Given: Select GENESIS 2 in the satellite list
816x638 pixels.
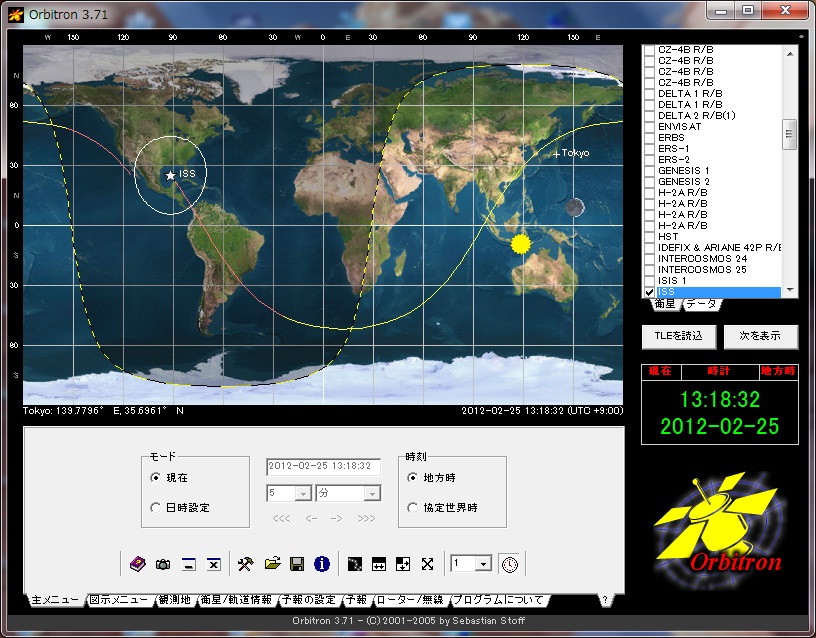Looking at the screenshot, I should click(x=684, y=182).
